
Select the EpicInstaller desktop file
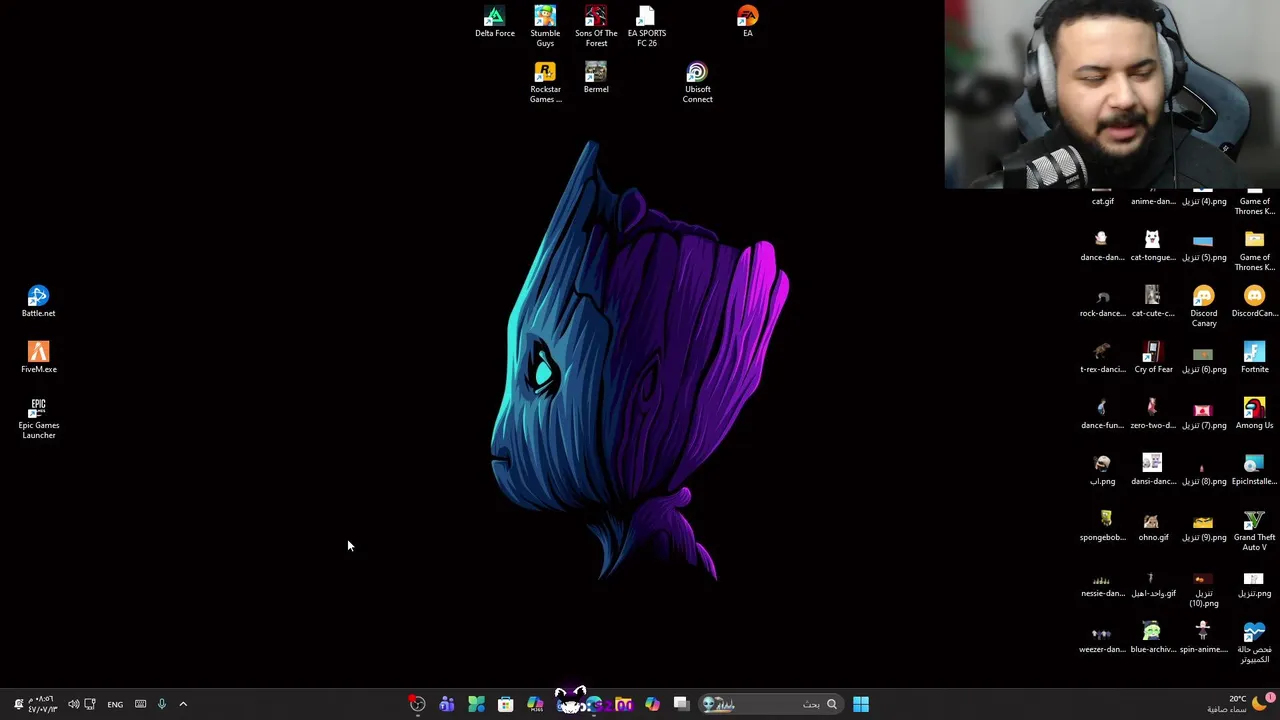(1254, 470)
